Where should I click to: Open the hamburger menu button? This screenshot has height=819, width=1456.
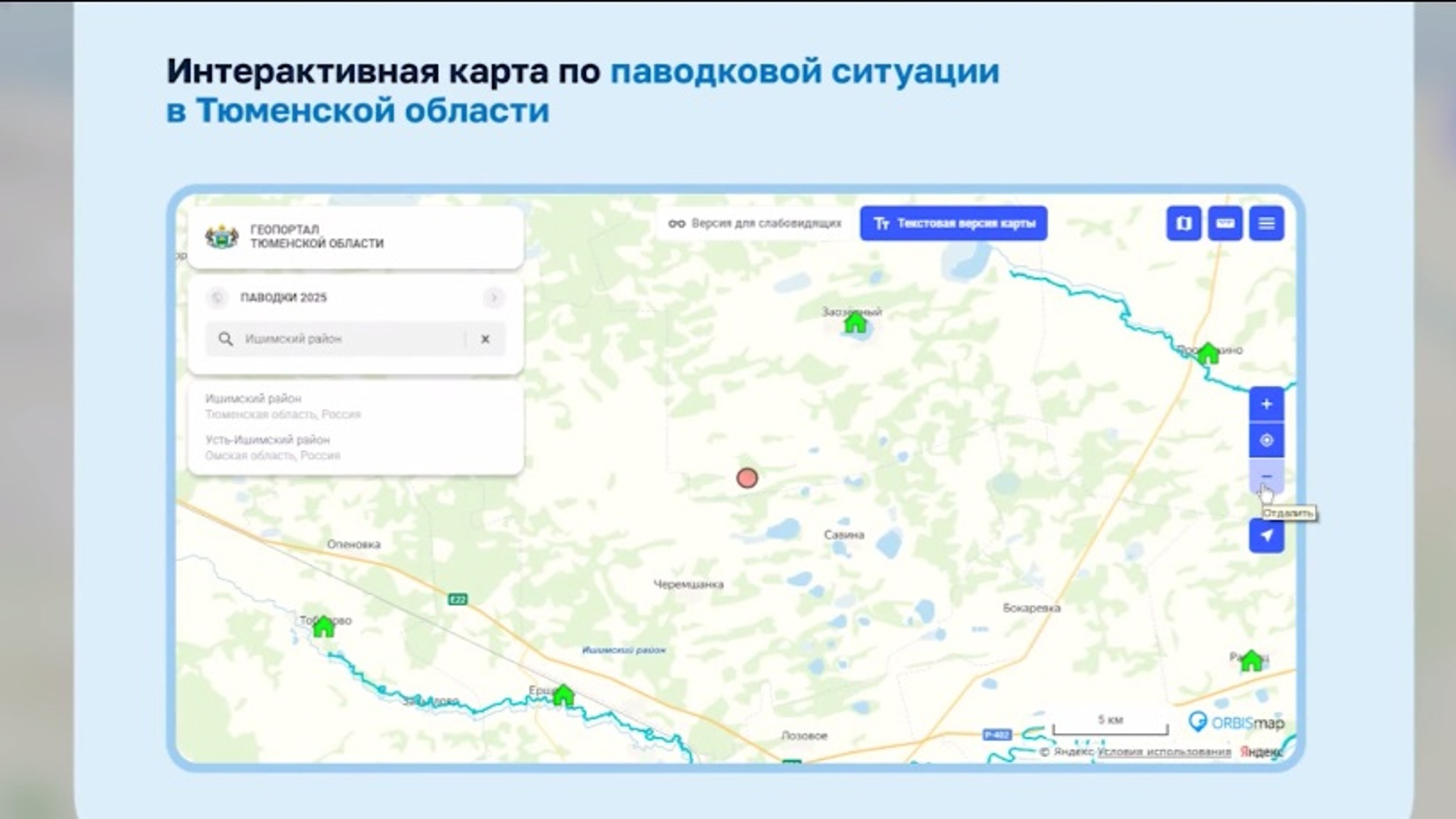click(1266, 223)
